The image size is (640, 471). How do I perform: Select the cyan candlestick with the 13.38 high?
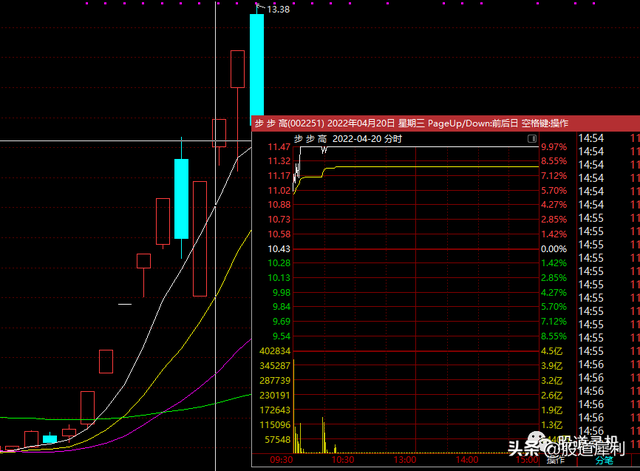[257, 69]
